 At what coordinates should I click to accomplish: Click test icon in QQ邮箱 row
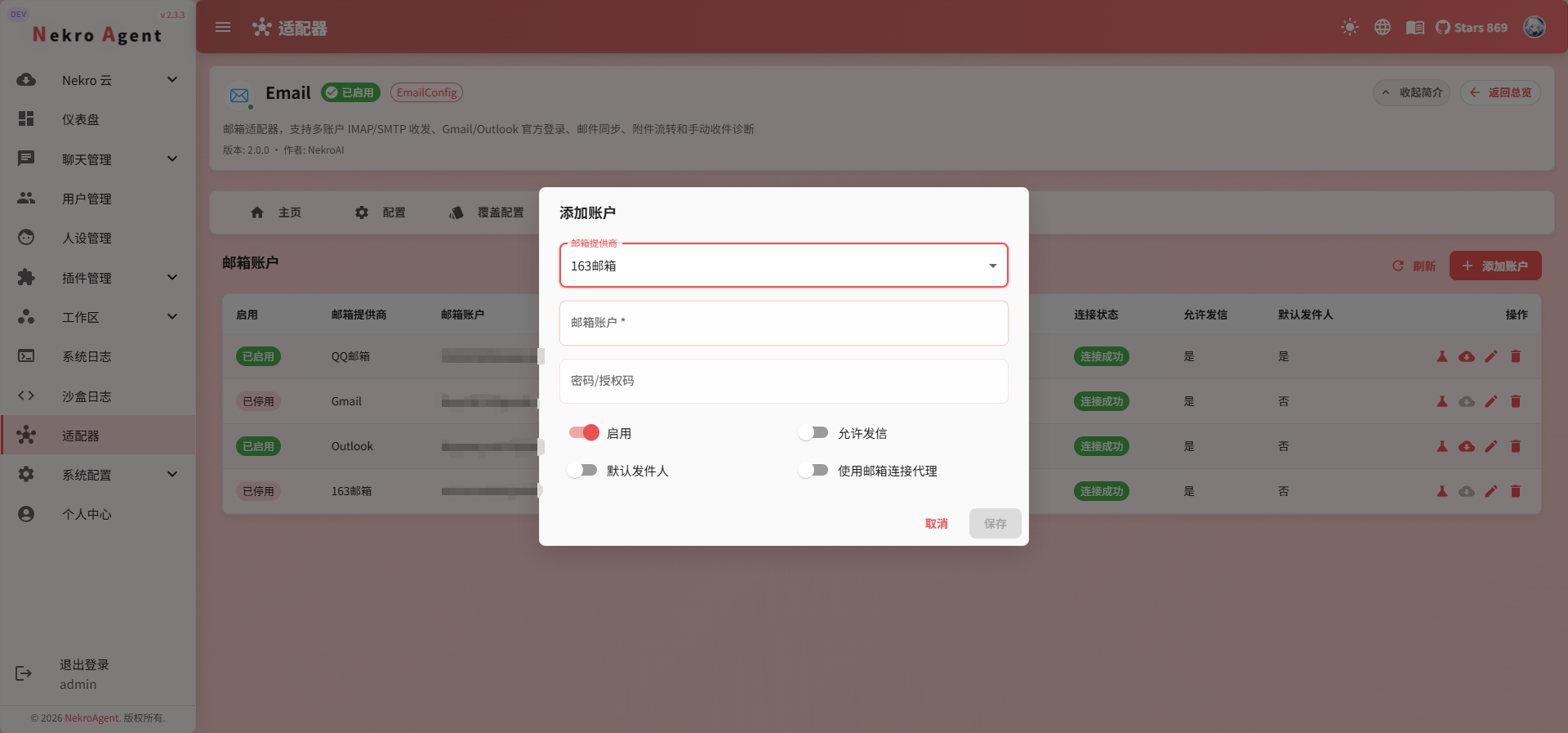pyautogui.click(x=1442, y=356)
